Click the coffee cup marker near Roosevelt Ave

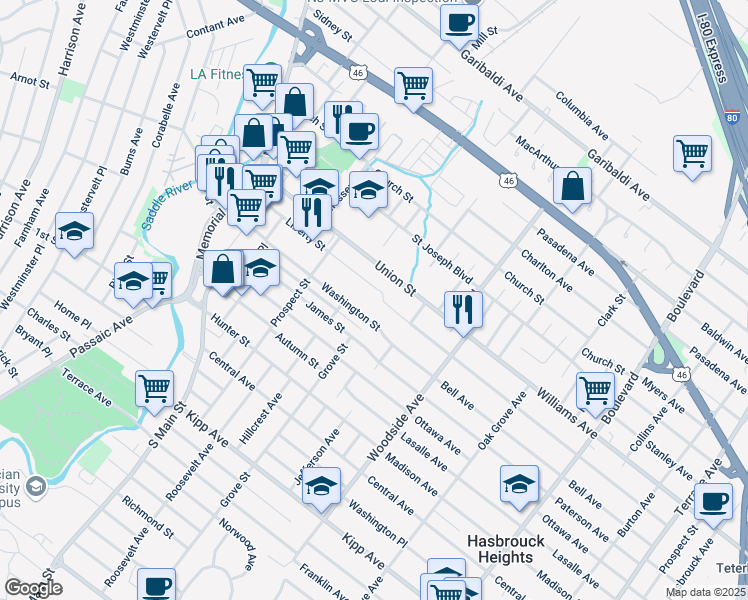[156, 586]
